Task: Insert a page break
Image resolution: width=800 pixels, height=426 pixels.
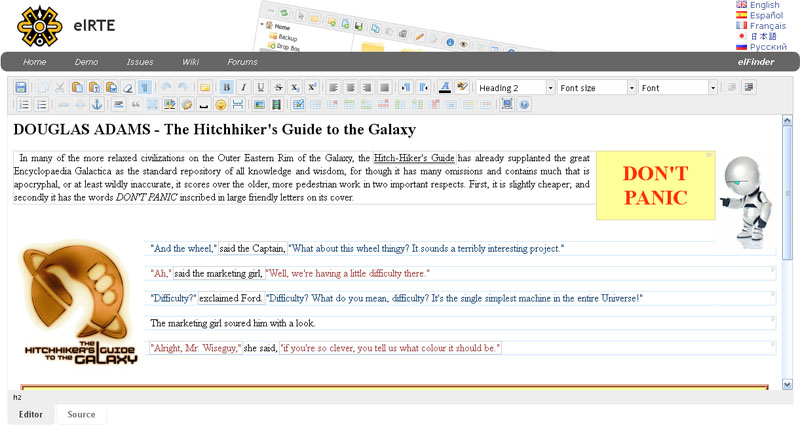Action: click(x=238, y=105)
